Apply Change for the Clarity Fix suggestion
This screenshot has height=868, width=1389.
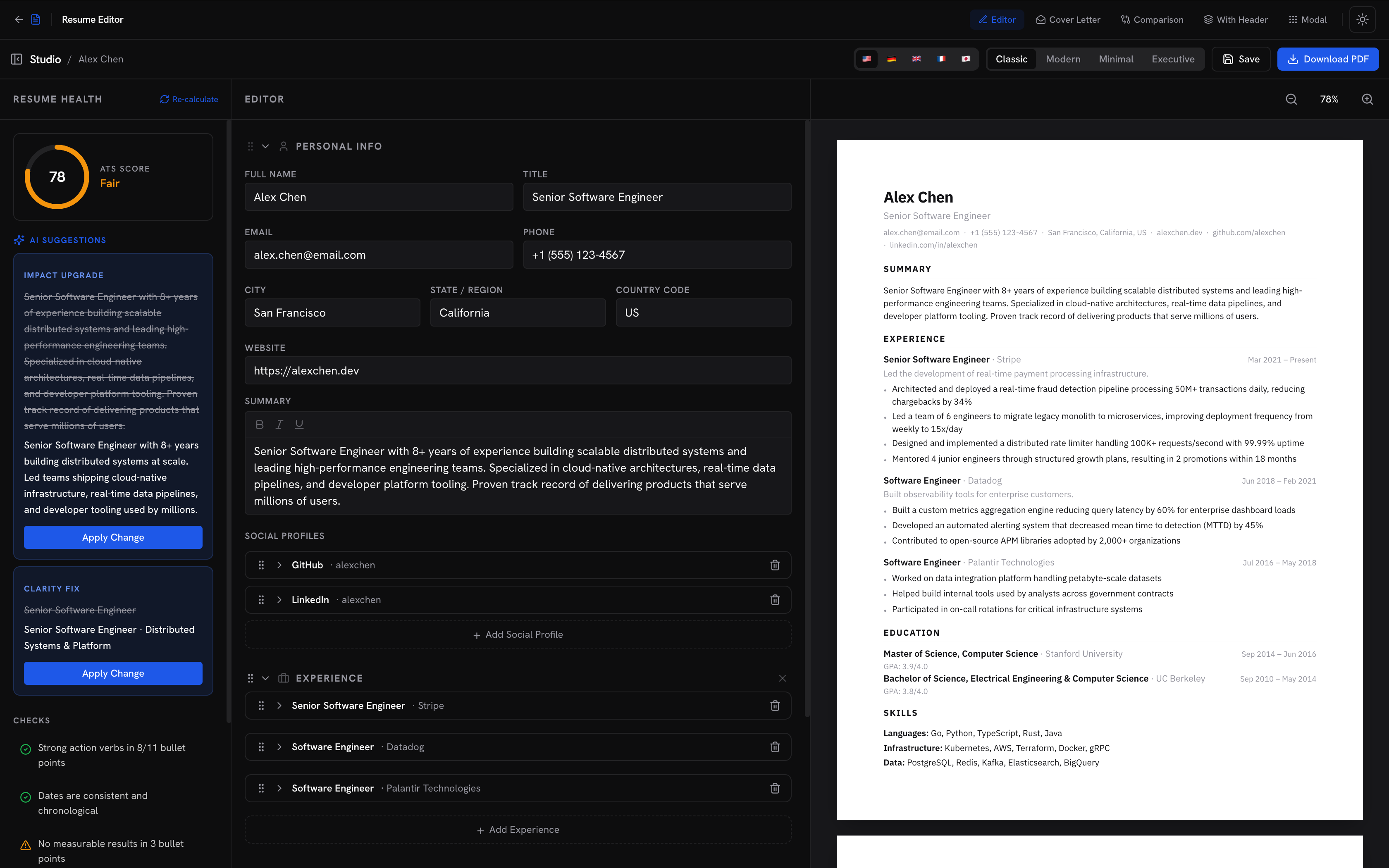click(112, 673)
